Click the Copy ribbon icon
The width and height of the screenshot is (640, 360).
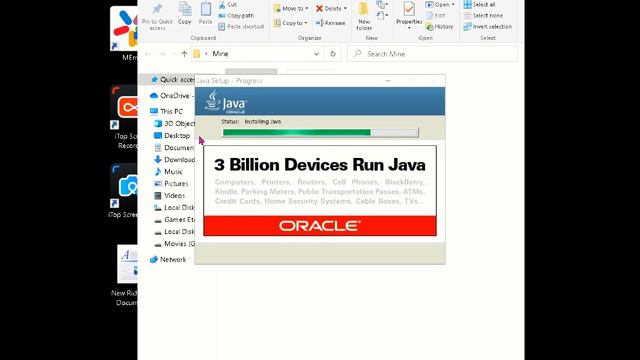click(184, 13)
